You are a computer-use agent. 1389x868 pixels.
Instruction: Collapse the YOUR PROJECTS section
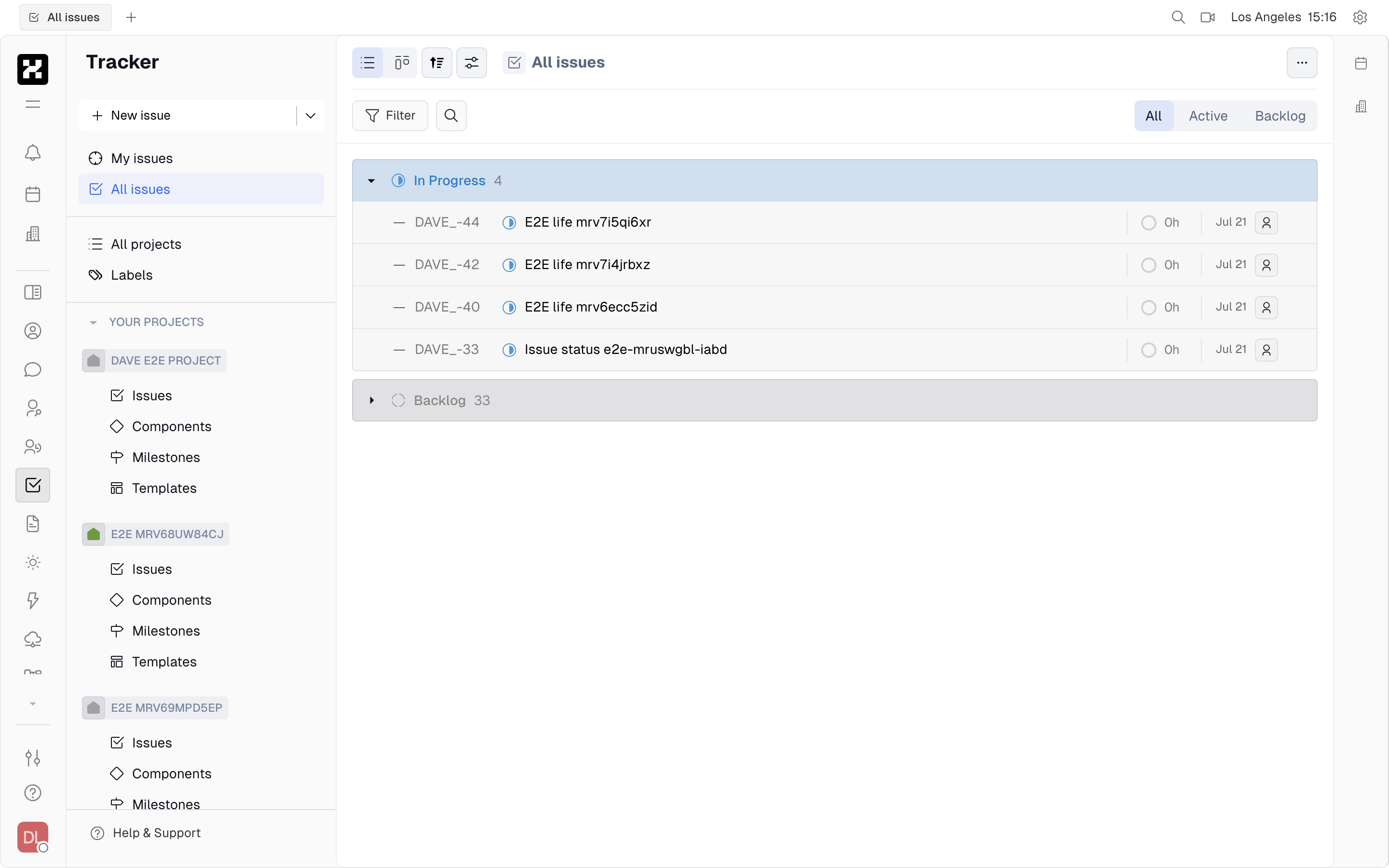point(93,322)
